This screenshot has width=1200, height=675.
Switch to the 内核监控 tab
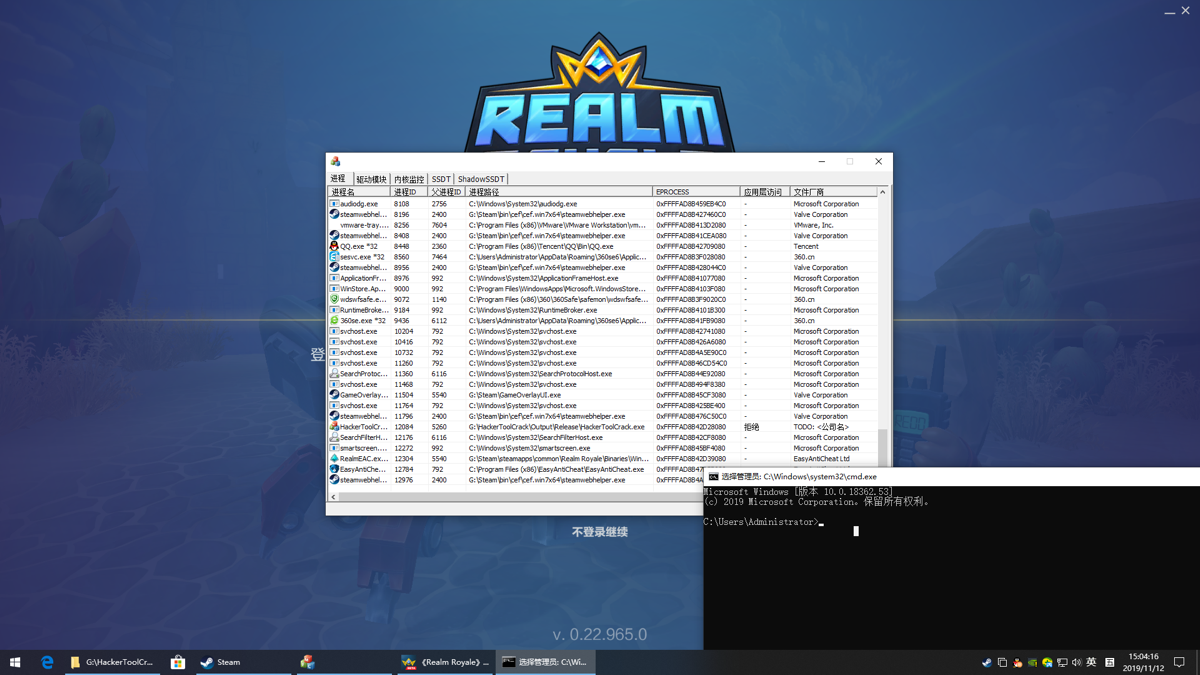point(409,180)
